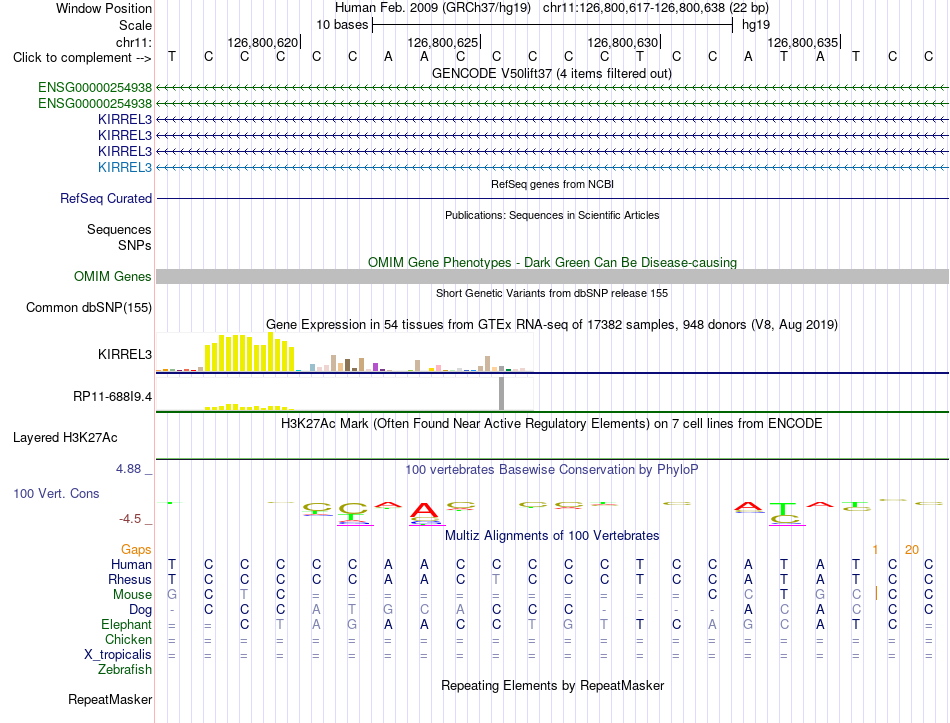The width and height of the screenshot is (950, 723).
Task: Click the RepeatMasker track label
Action: (x=110, y=699)
